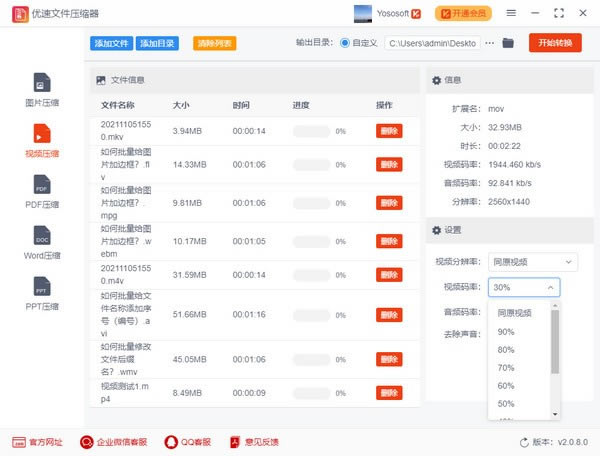The width and height of the screenshot is (600, 456).
Task: Click the version refresh icon
Action: point(524,443)
